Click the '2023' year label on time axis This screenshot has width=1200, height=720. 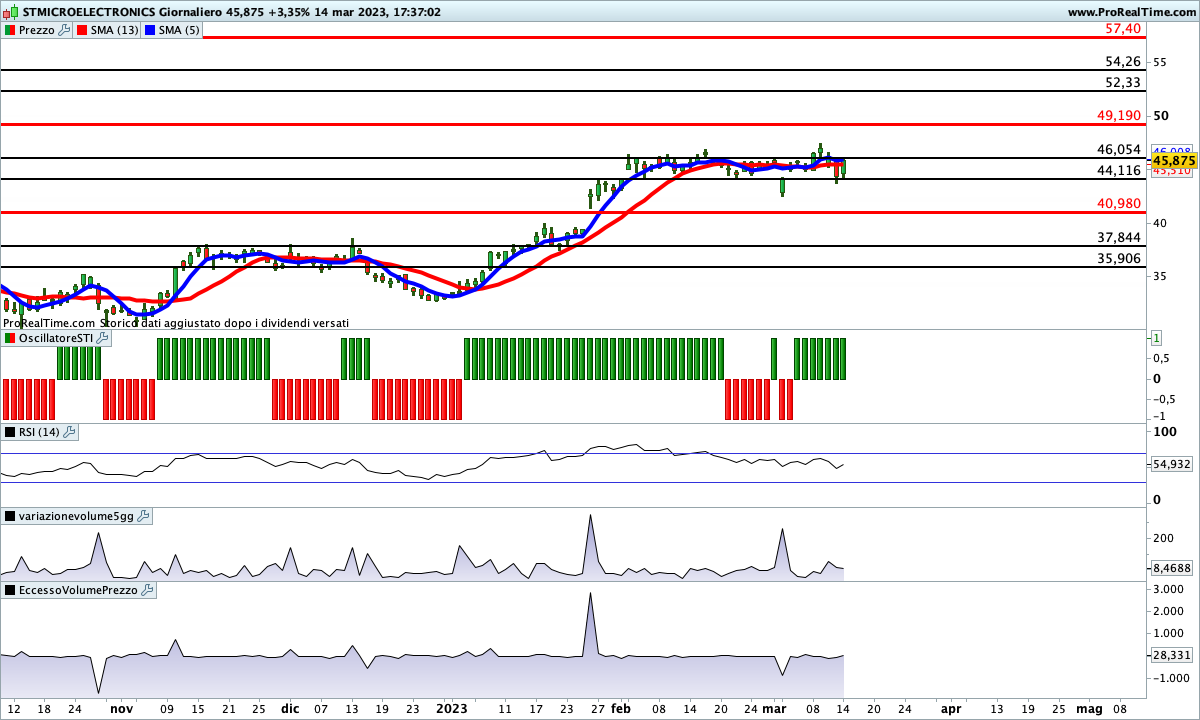point(451,708)
